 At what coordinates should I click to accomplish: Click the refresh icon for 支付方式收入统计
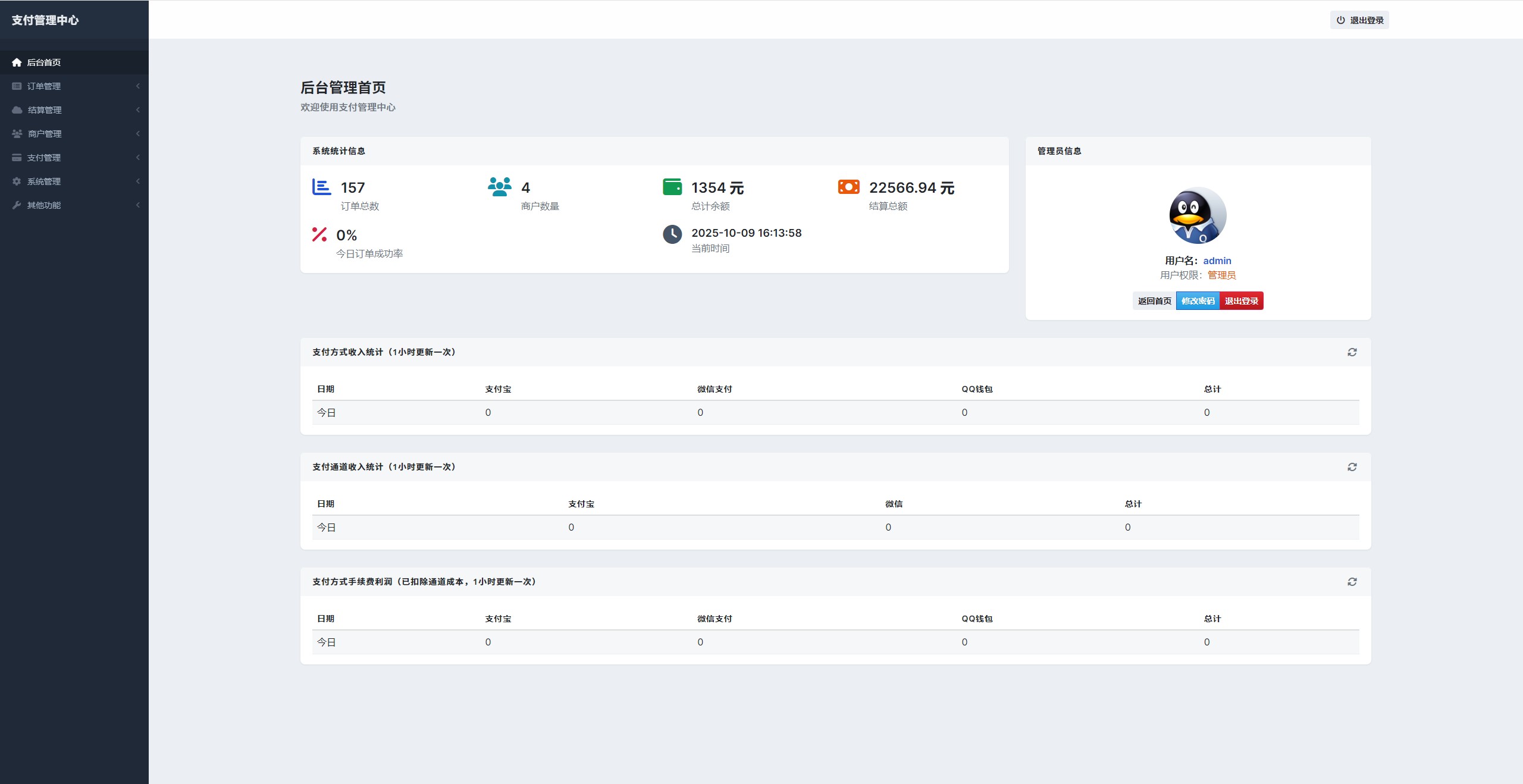[x=1352, y=352]
